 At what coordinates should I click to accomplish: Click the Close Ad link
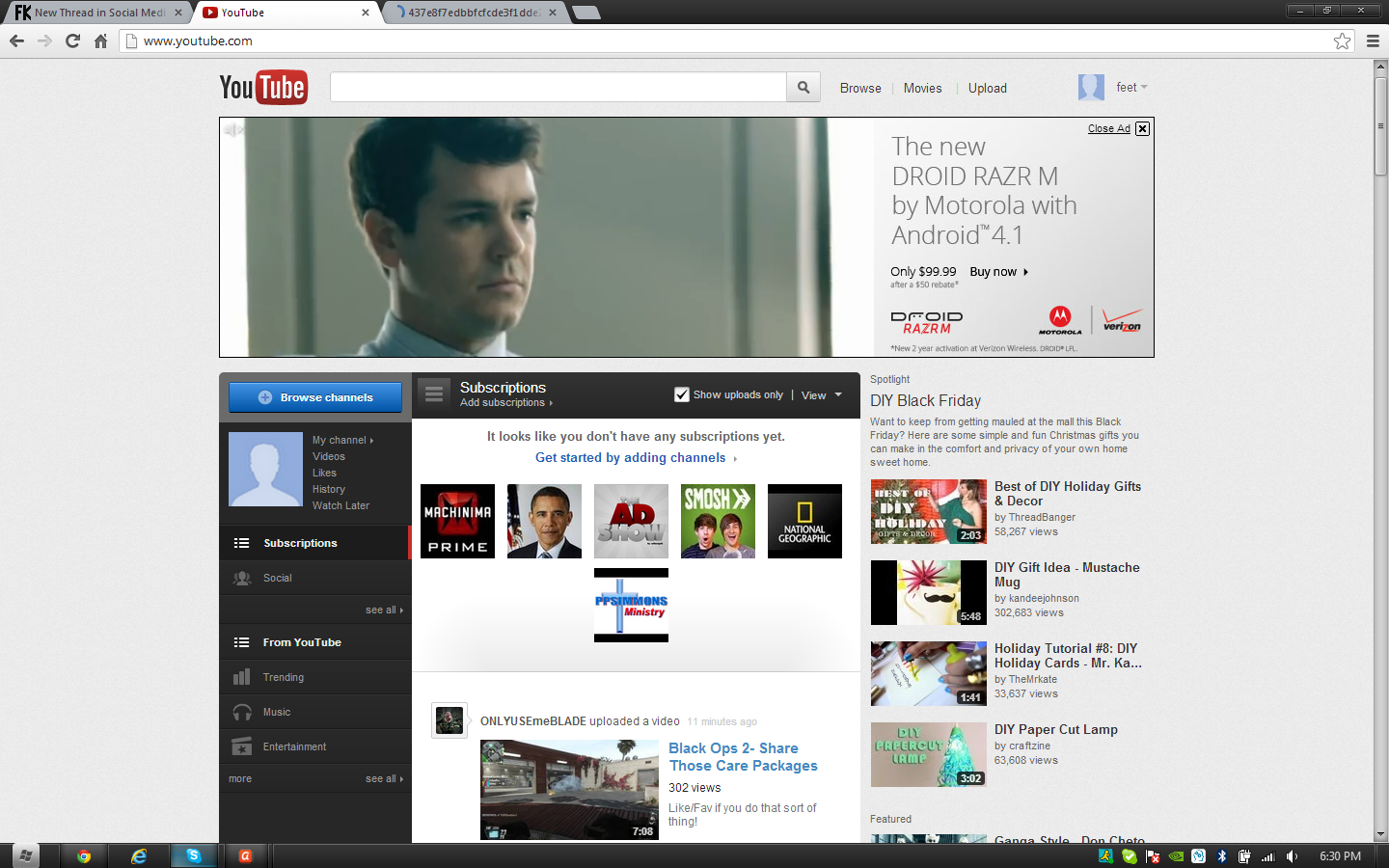pos(1108,128)
